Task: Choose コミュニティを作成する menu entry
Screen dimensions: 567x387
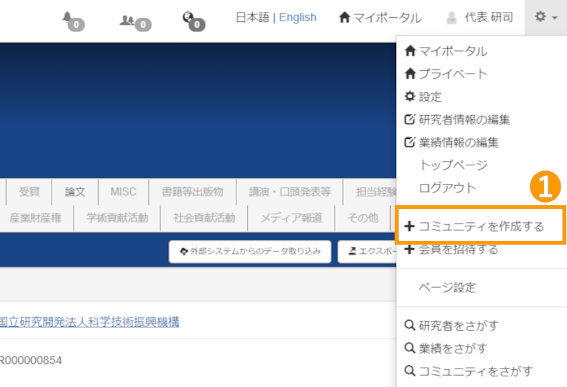Action: (481, 226)
